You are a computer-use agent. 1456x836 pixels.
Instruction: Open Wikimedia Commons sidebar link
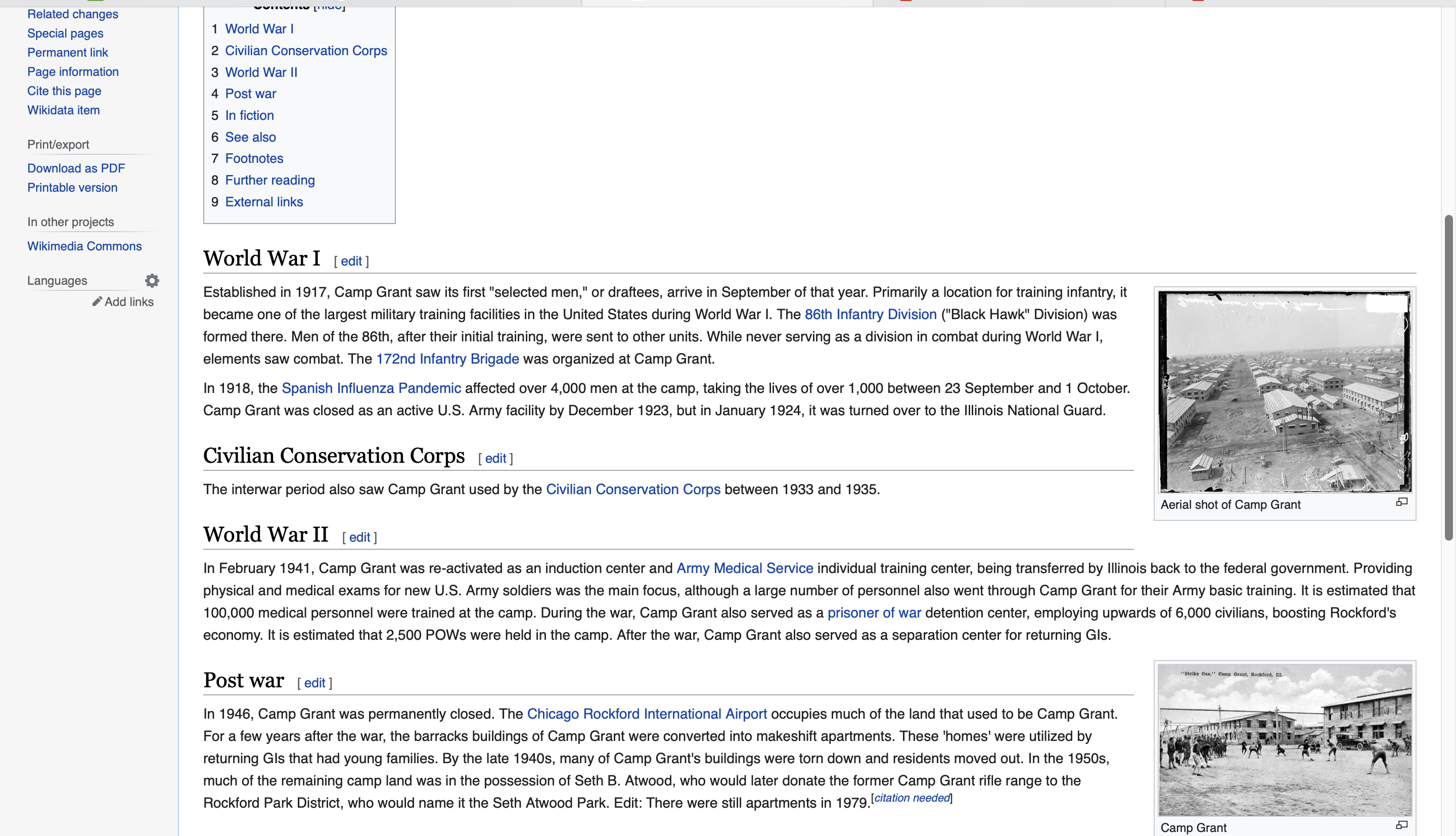click(84, 246)
